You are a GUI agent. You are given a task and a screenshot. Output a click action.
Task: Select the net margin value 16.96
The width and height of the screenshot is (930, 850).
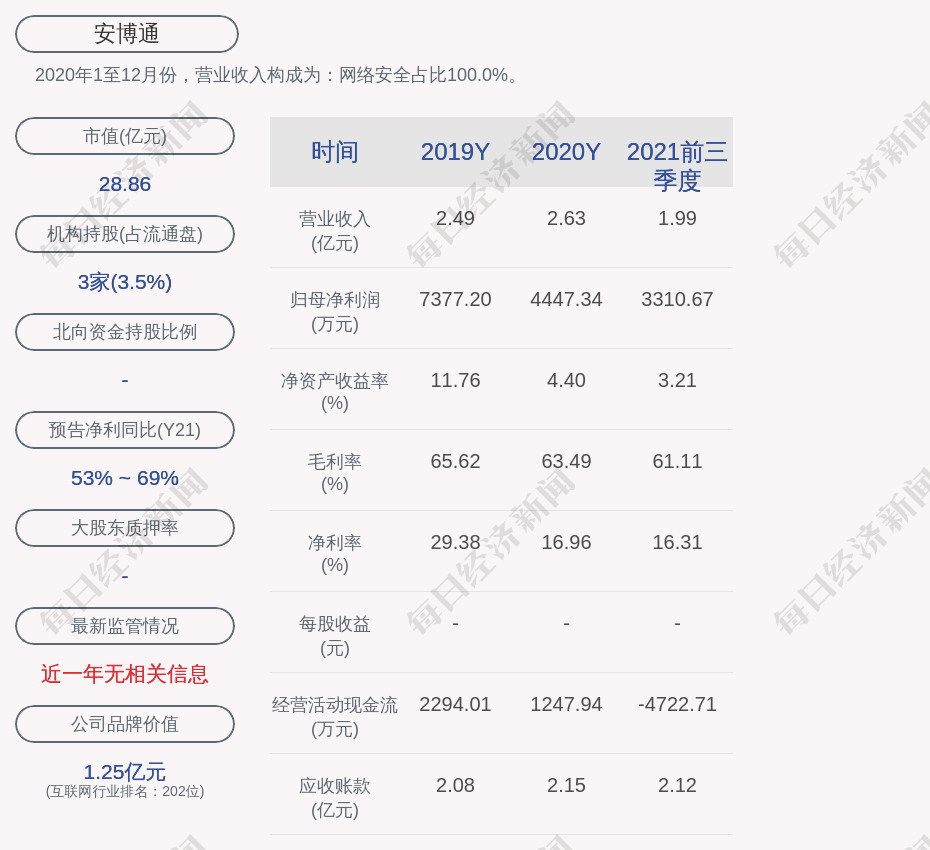[566, 542]
